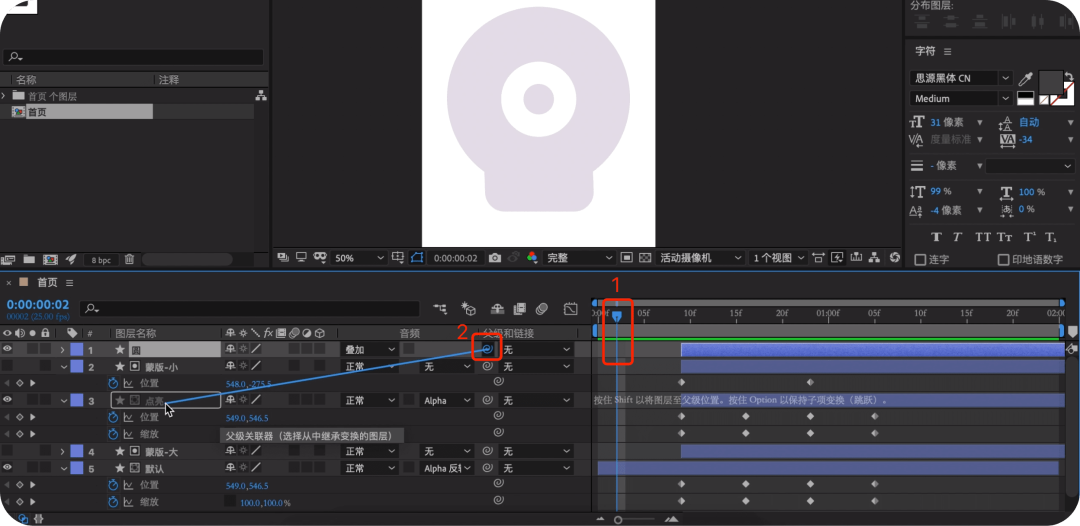The height and width of the screenshot is (526, 1080).
Task: Click the Faux Italic T button
Action: [x=957, y=237]
